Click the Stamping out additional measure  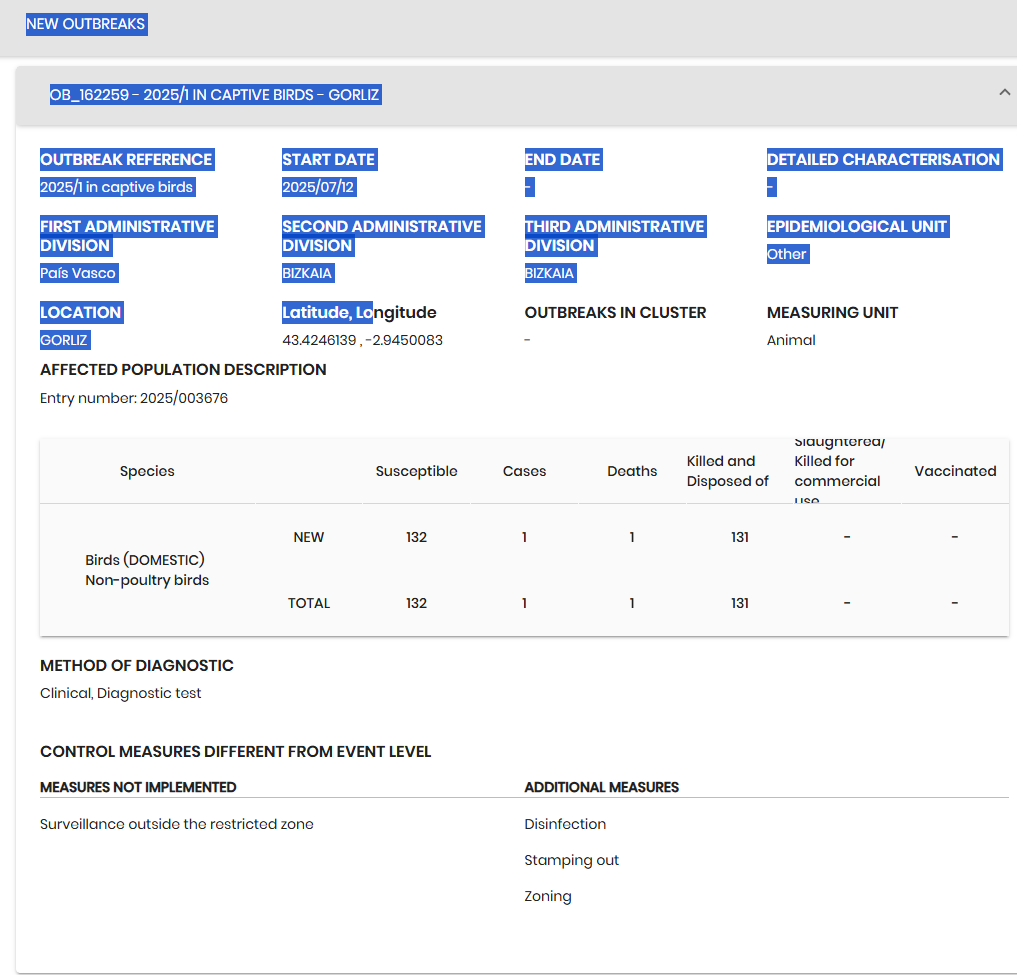[571, 860]
